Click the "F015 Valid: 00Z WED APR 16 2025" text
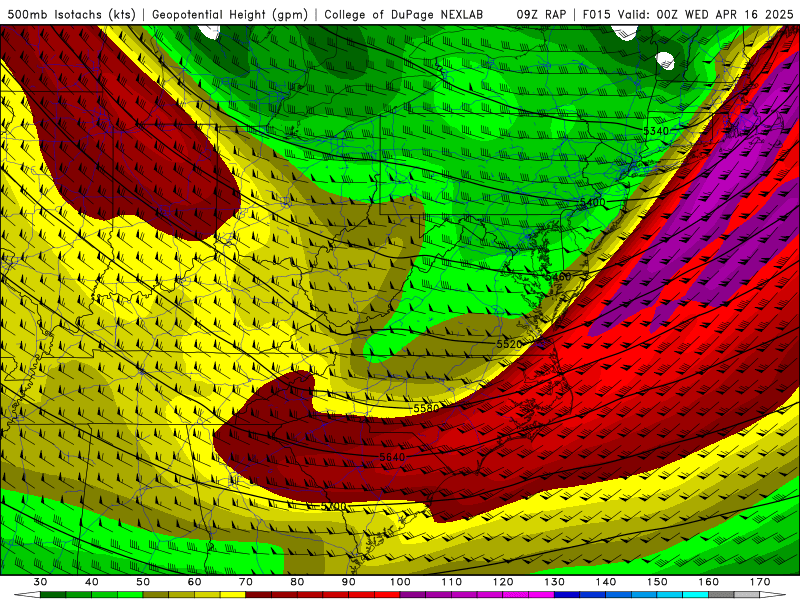 (688, 14)
